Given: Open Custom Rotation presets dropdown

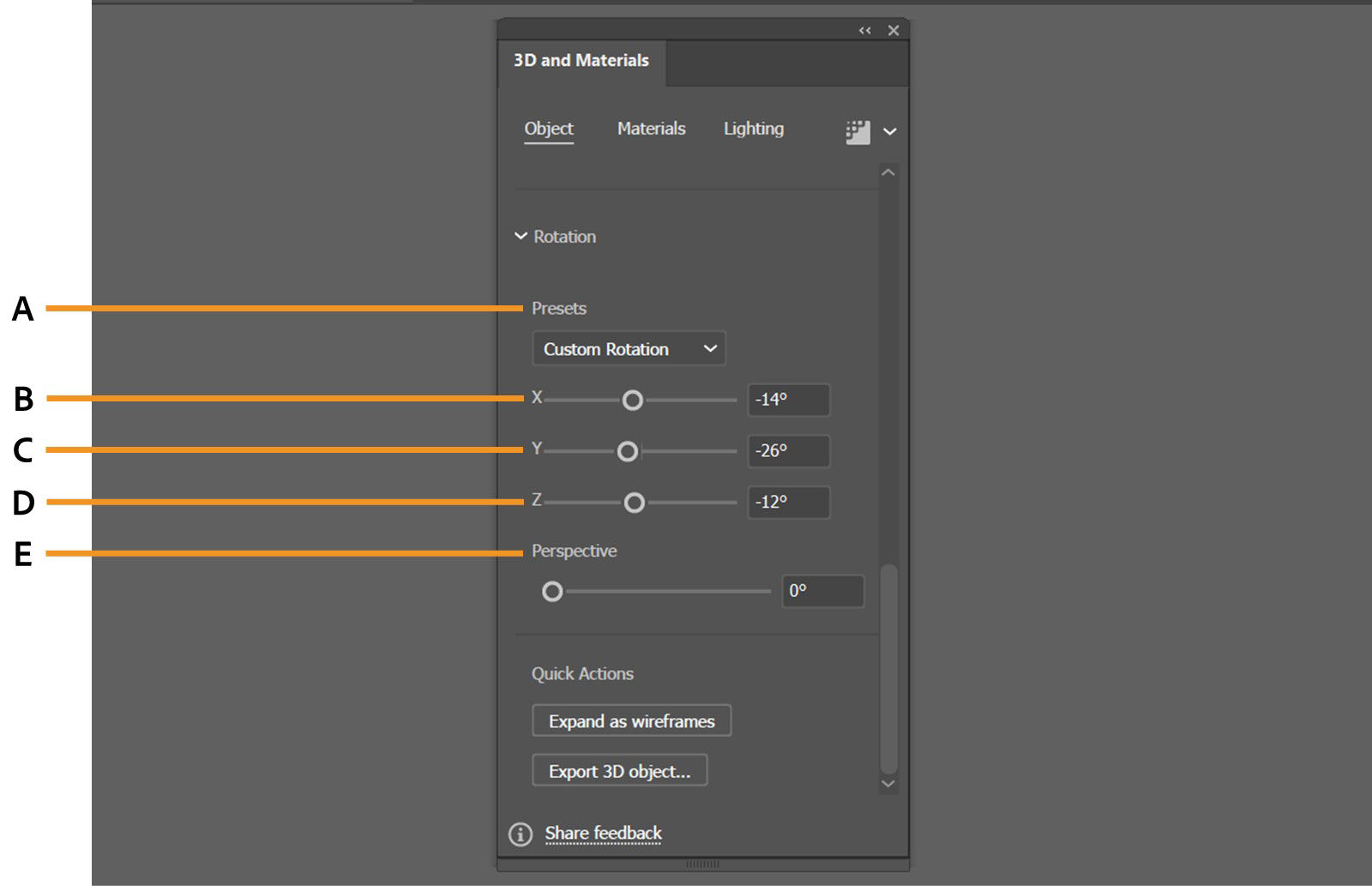Looking at the screenshot, I should (x=629, y=349).
